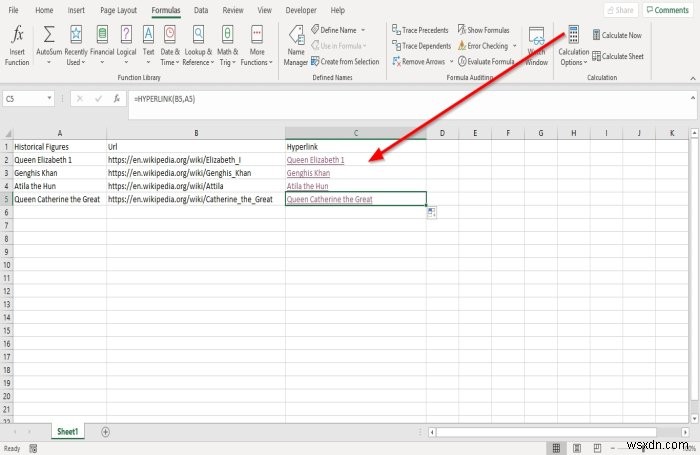700x455 pixels.
Task: Switch to Normal view
Action: point(556,448)
